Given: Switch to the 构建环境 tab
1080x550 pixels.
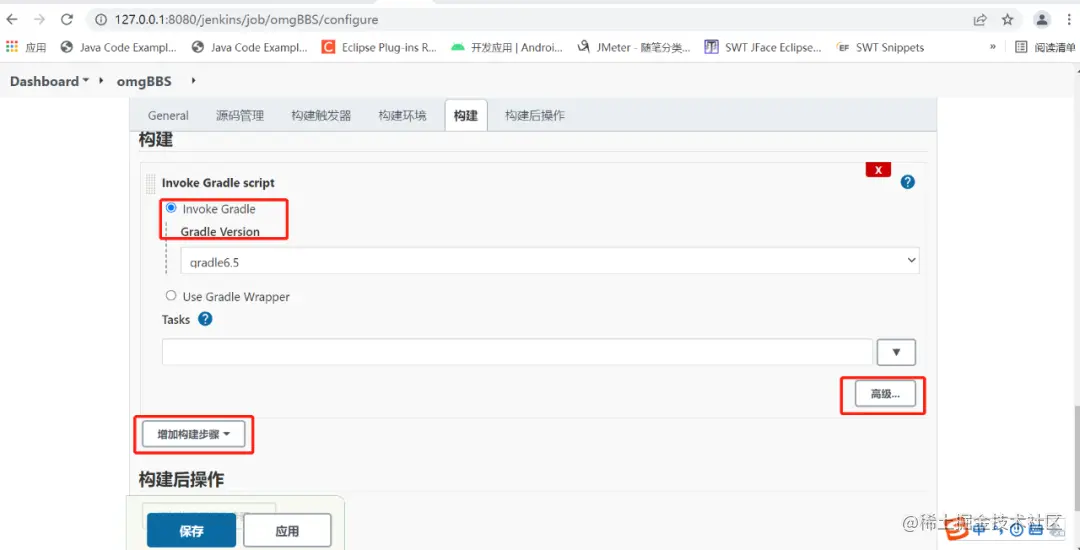Looking at the screenshot, I should (402, 116).
